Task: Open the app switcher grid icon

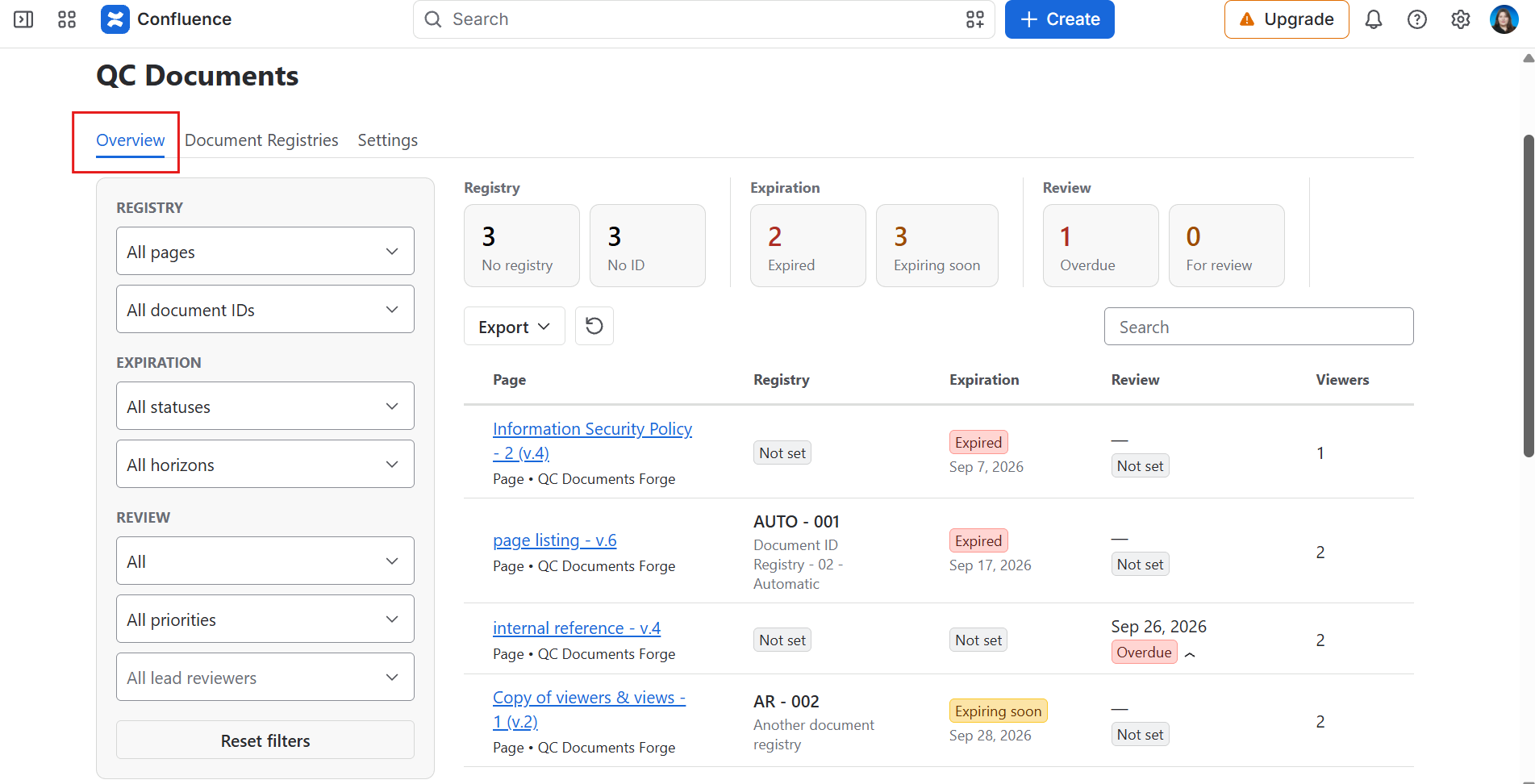Action: (67, 19)
